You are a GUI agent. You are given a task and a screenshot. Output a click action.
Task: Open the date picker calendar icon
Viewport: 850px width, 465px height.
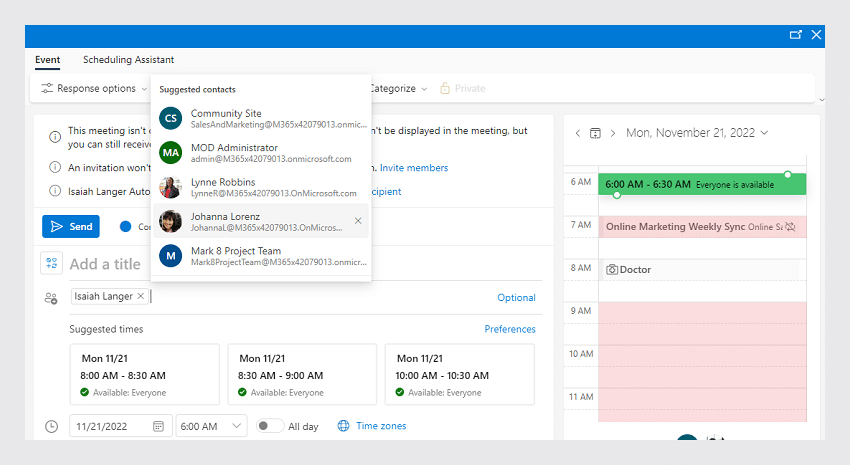pos(158,427)
